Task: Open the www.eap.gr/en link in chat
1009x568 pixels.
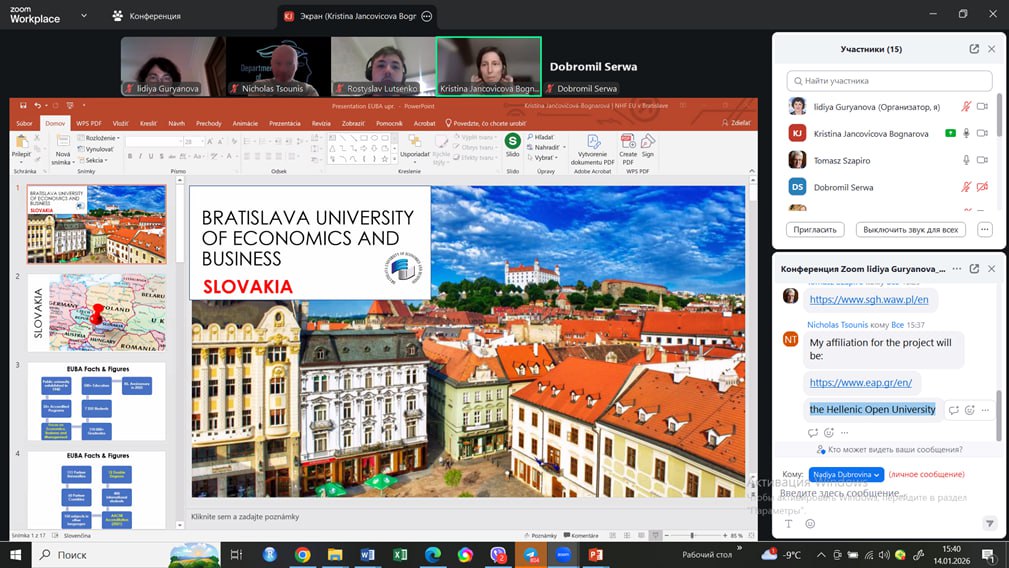Action: [860, 383]
